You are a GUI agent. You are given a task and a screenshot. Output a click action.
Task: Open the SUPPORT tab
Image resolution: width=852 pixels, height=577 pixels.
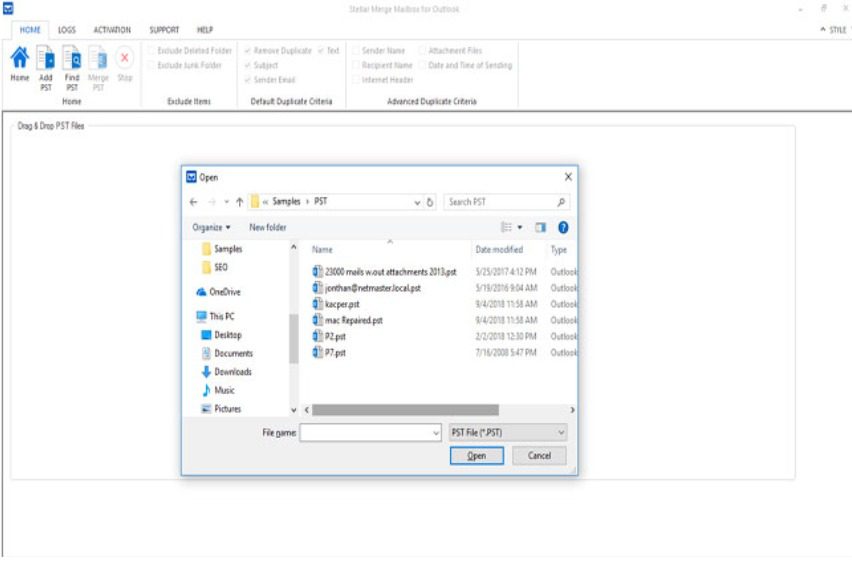click(x=164, y=30)
